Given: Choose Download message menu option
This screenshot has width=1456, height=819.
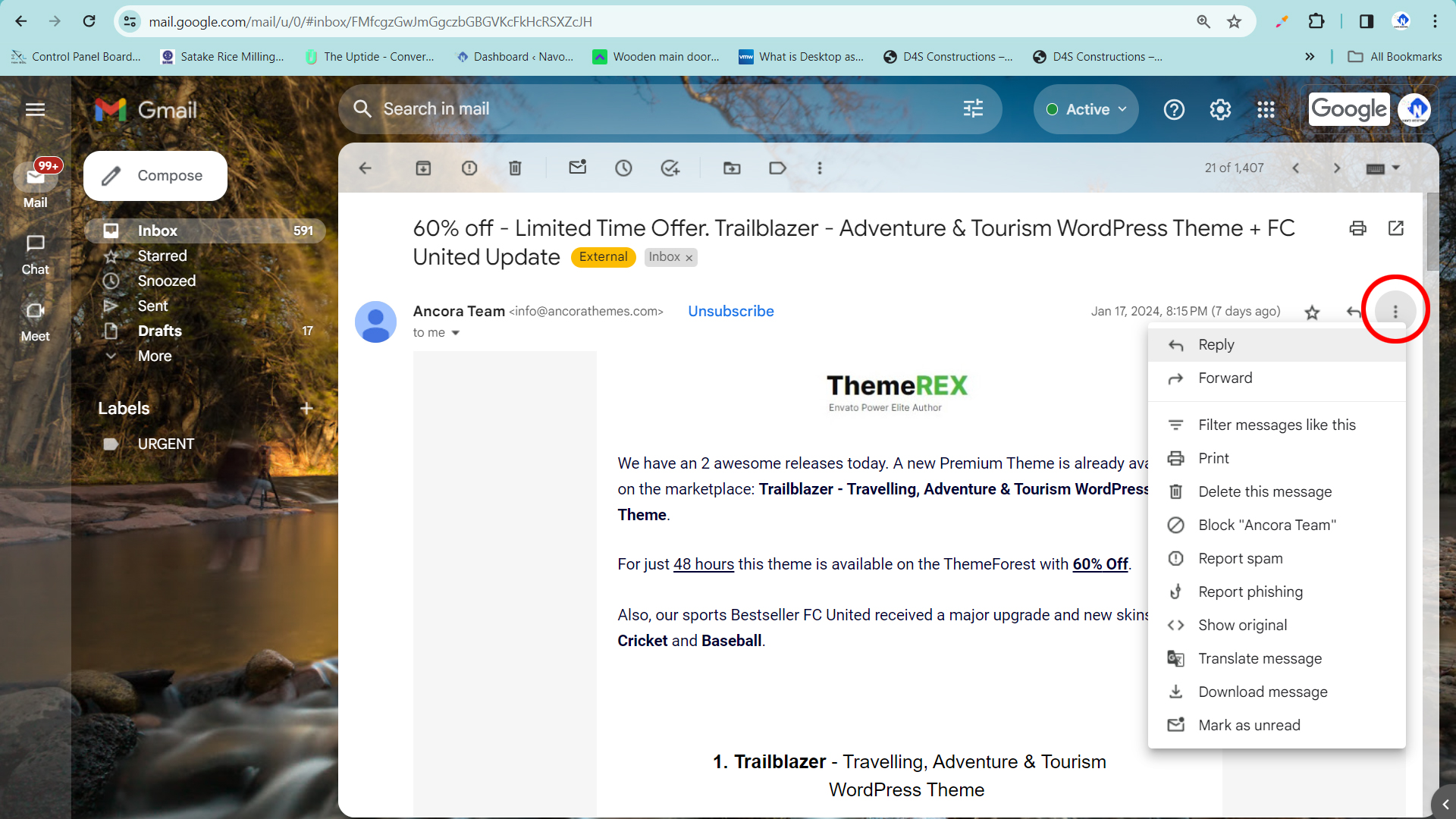Looking at the screenshot, I should (x=1263, y=692).
